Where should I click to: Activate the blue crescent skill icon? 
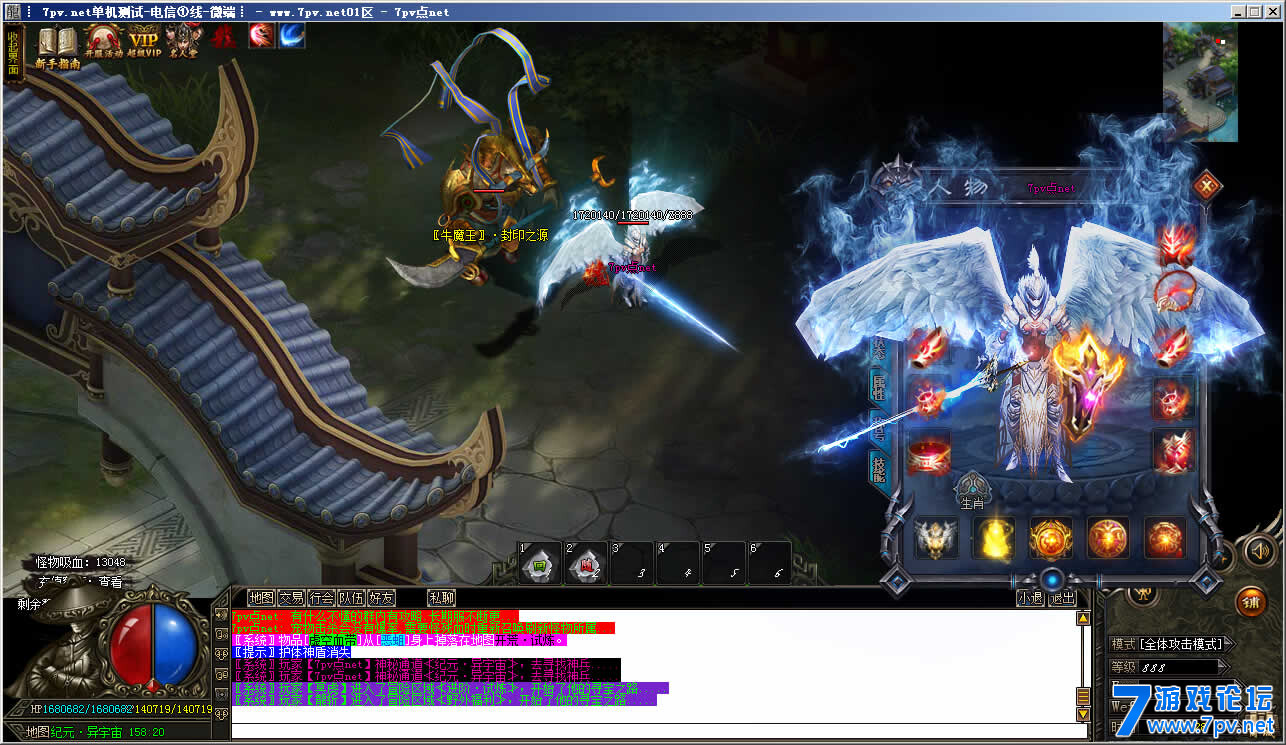[x=291, y=36]
